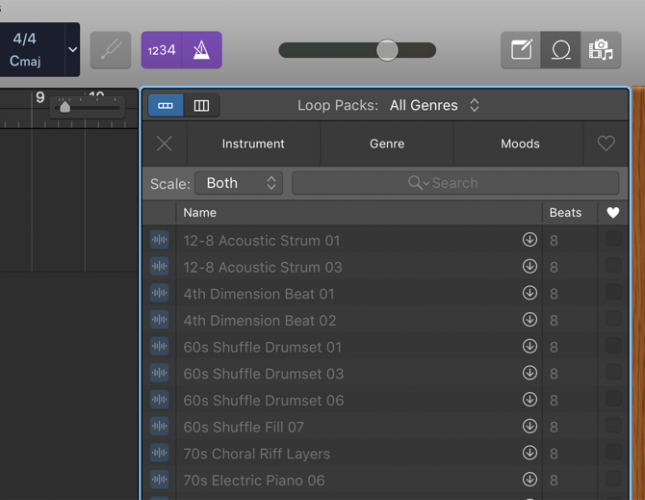645x500 pixels.
Task: Select the Instrument filter tab
Action: point(253,144)
